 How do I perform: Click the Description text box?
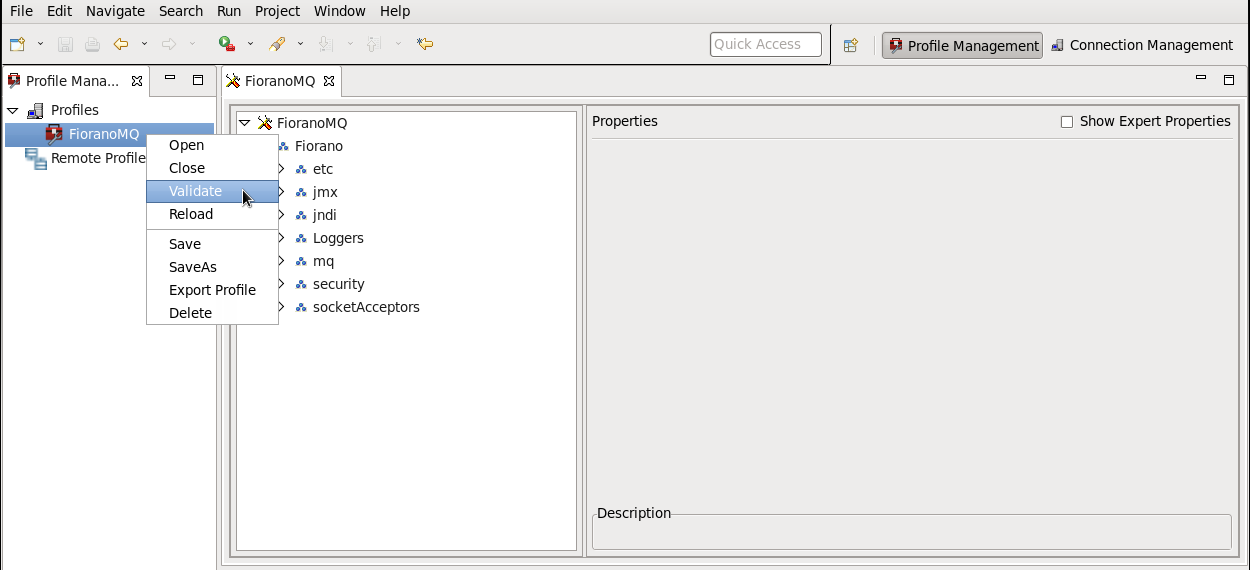click(x=911, y=534)
